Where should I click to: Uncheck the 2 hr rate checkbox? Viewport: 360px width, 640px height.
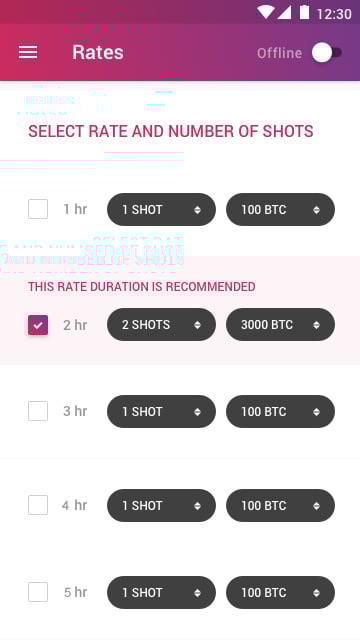pyautogui.click(x=38, y=325)
